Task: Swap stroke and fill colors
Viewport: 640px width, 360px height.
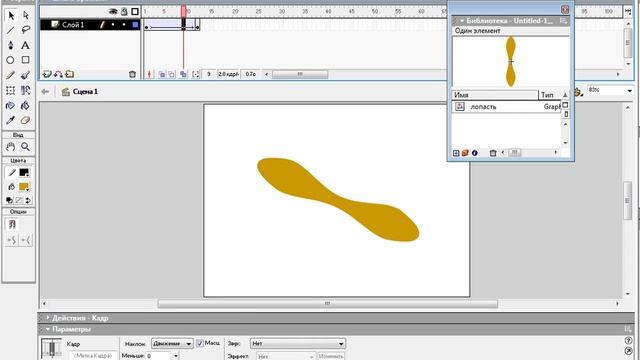Action: (28, 200)
